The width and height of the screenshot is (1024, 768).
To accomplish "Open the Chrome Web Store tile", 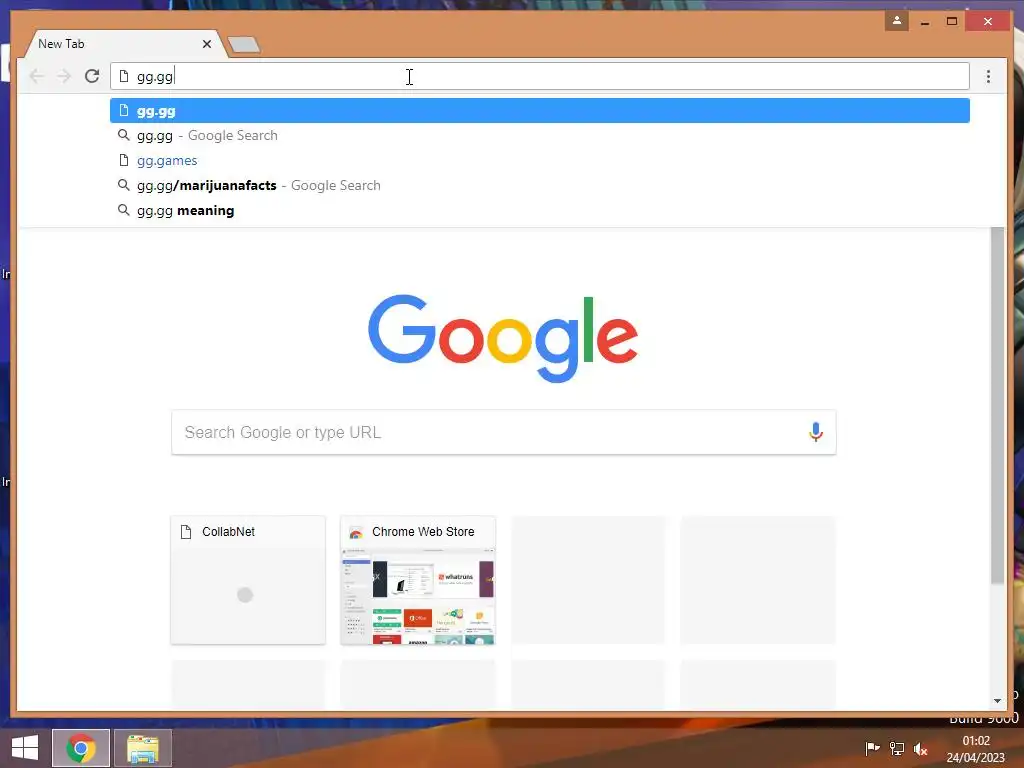I will [x=418, y=580].
